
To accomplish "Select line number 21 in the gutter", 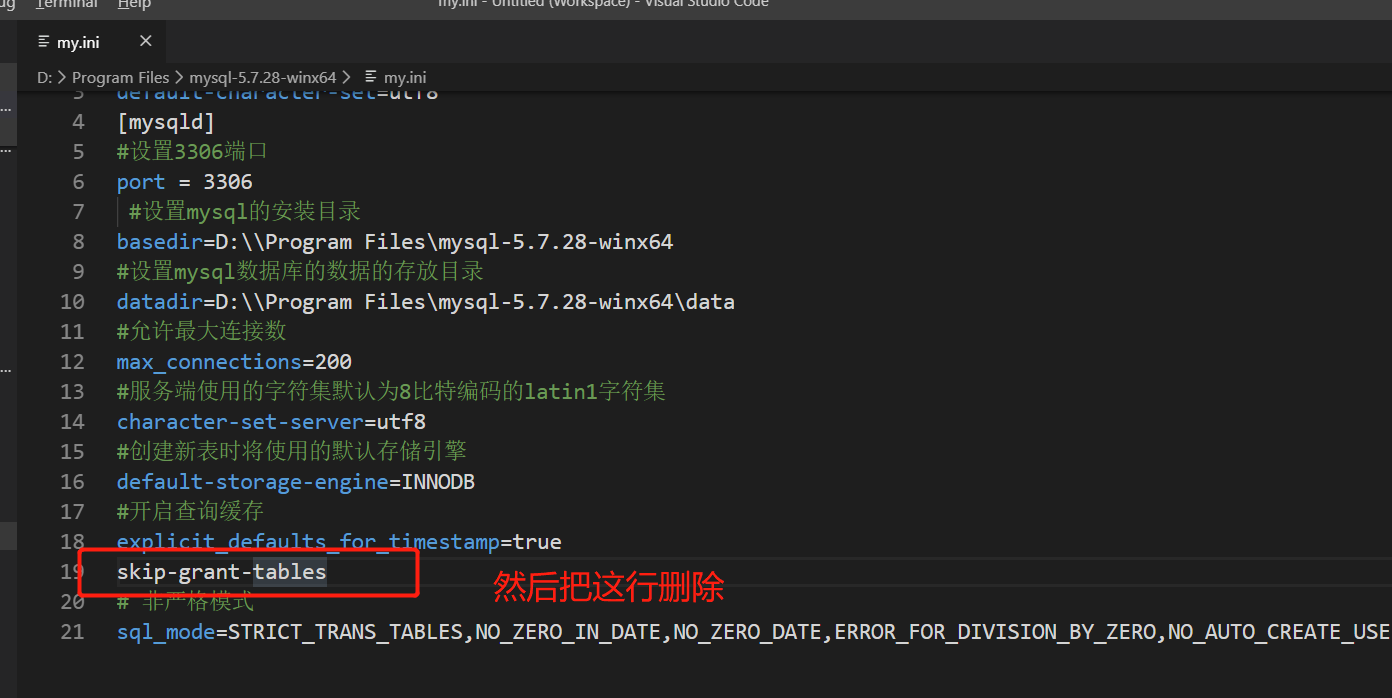I will (x=72, y=632).
